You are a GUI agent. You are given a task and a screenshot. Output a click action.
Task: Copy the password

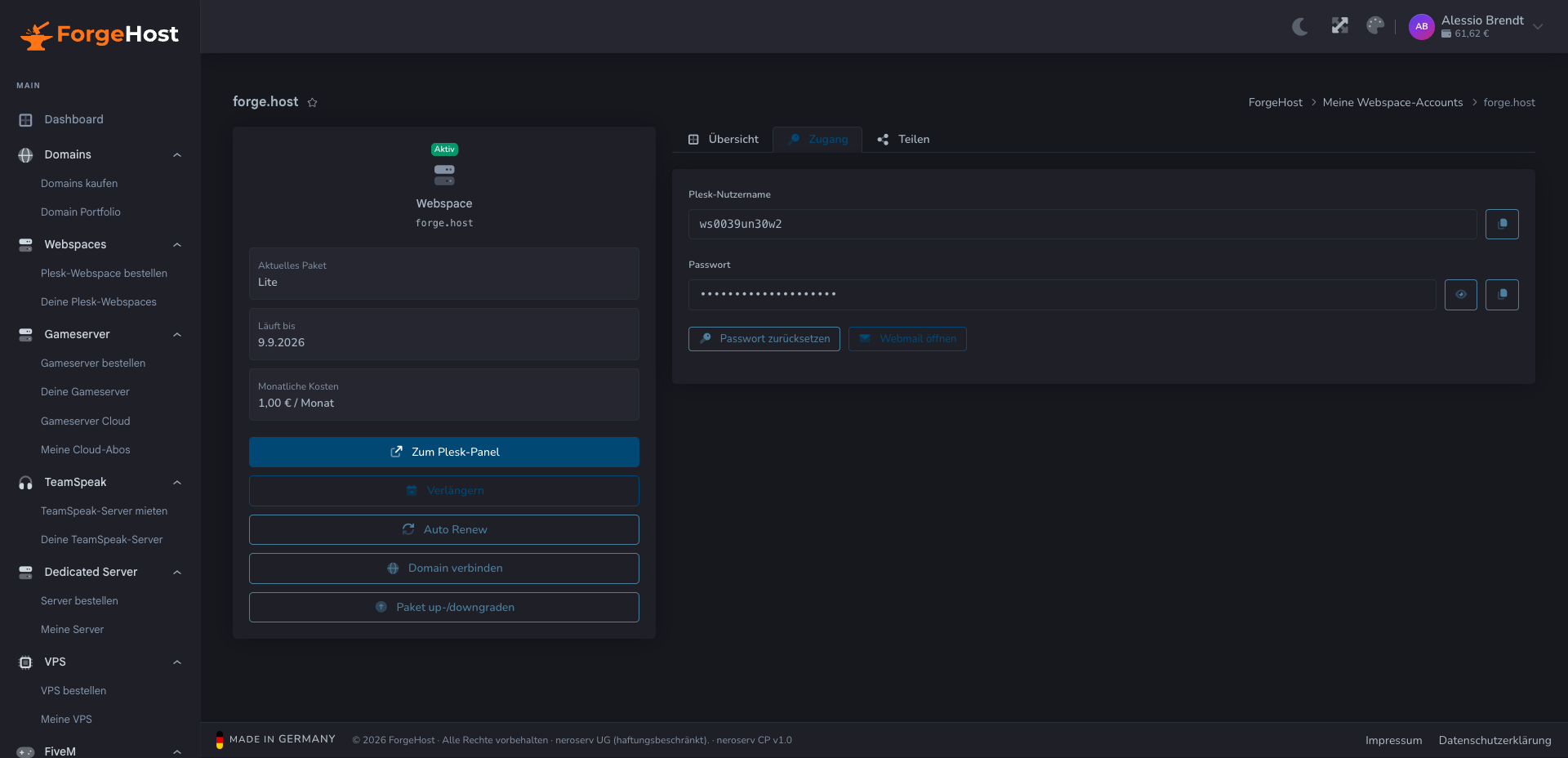point(1502,295)
